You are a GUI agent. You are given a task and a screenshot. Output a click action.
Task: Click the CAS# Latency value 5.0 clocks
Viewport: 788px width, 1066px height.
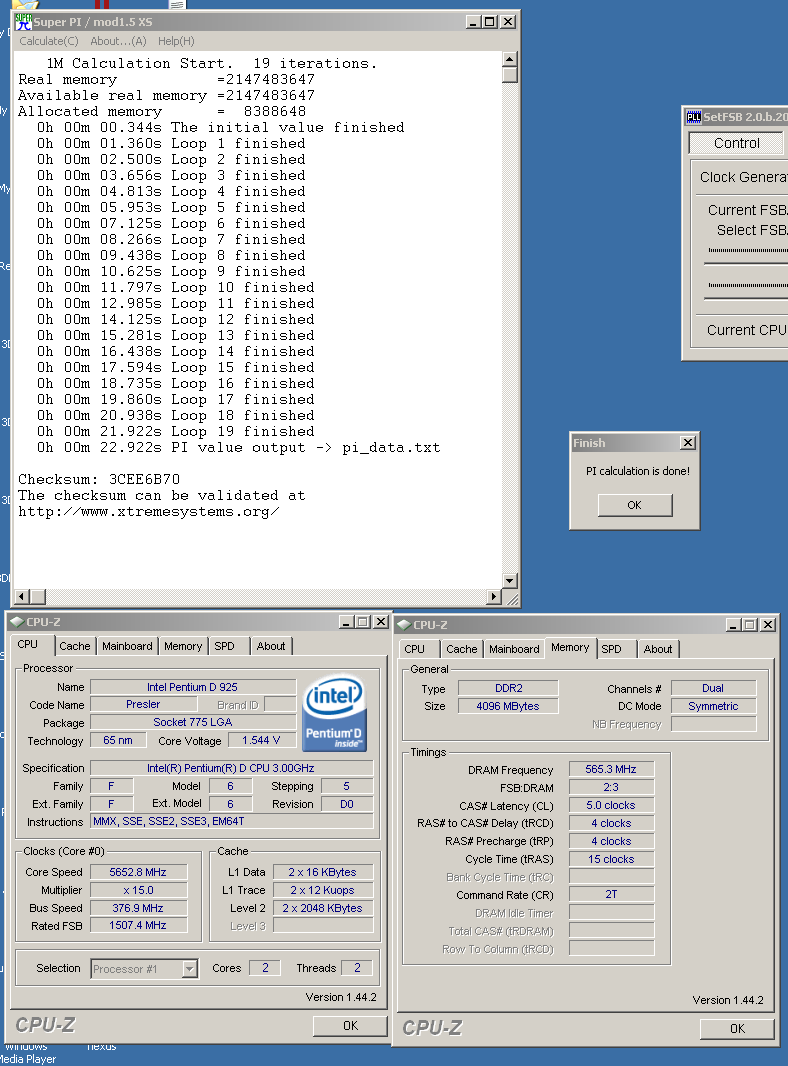(611, 805)
